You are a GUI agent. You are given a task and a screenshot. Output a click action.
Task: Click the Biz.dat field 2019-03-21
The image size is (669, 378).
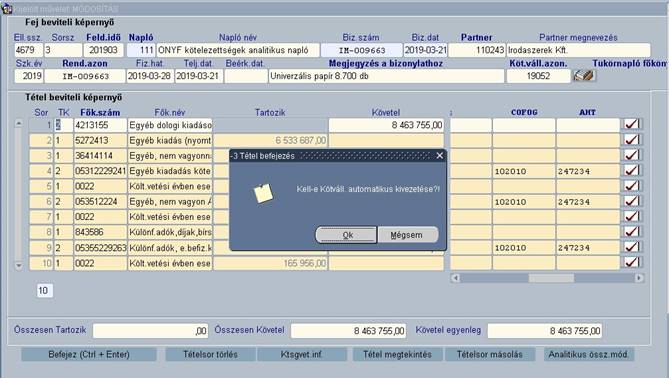click(425, 50)
